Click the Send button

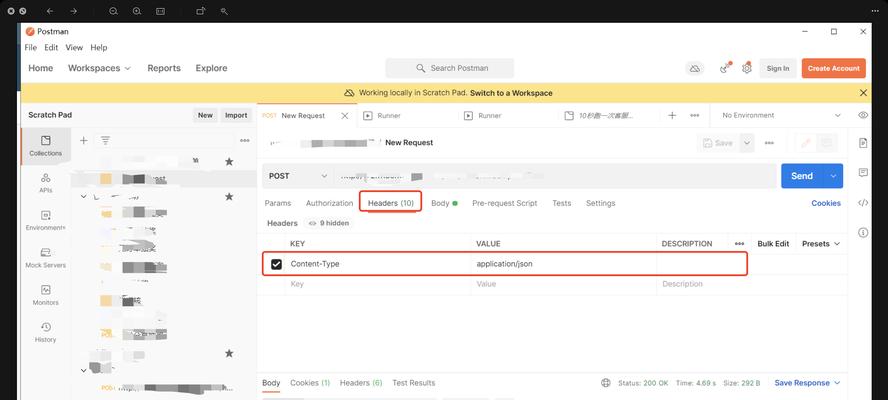(x=802, y=176)
